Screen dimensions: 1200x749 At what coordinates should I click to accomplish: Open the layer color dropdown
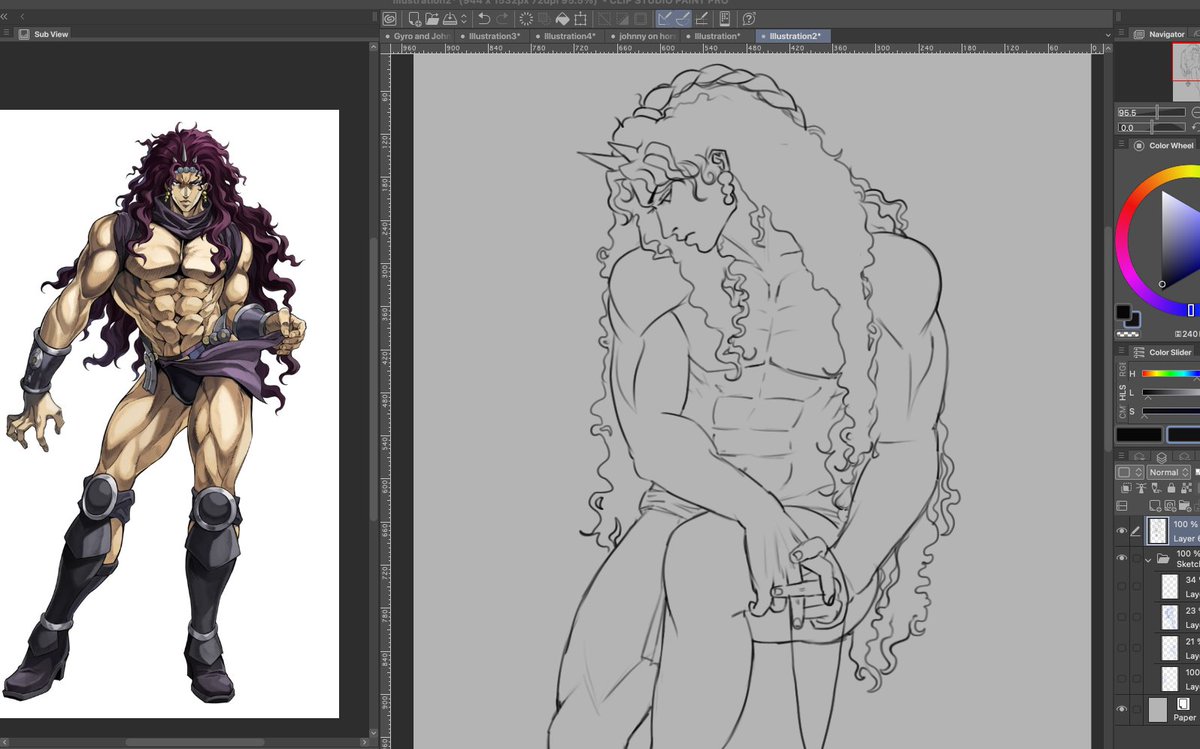(1130, 472)
